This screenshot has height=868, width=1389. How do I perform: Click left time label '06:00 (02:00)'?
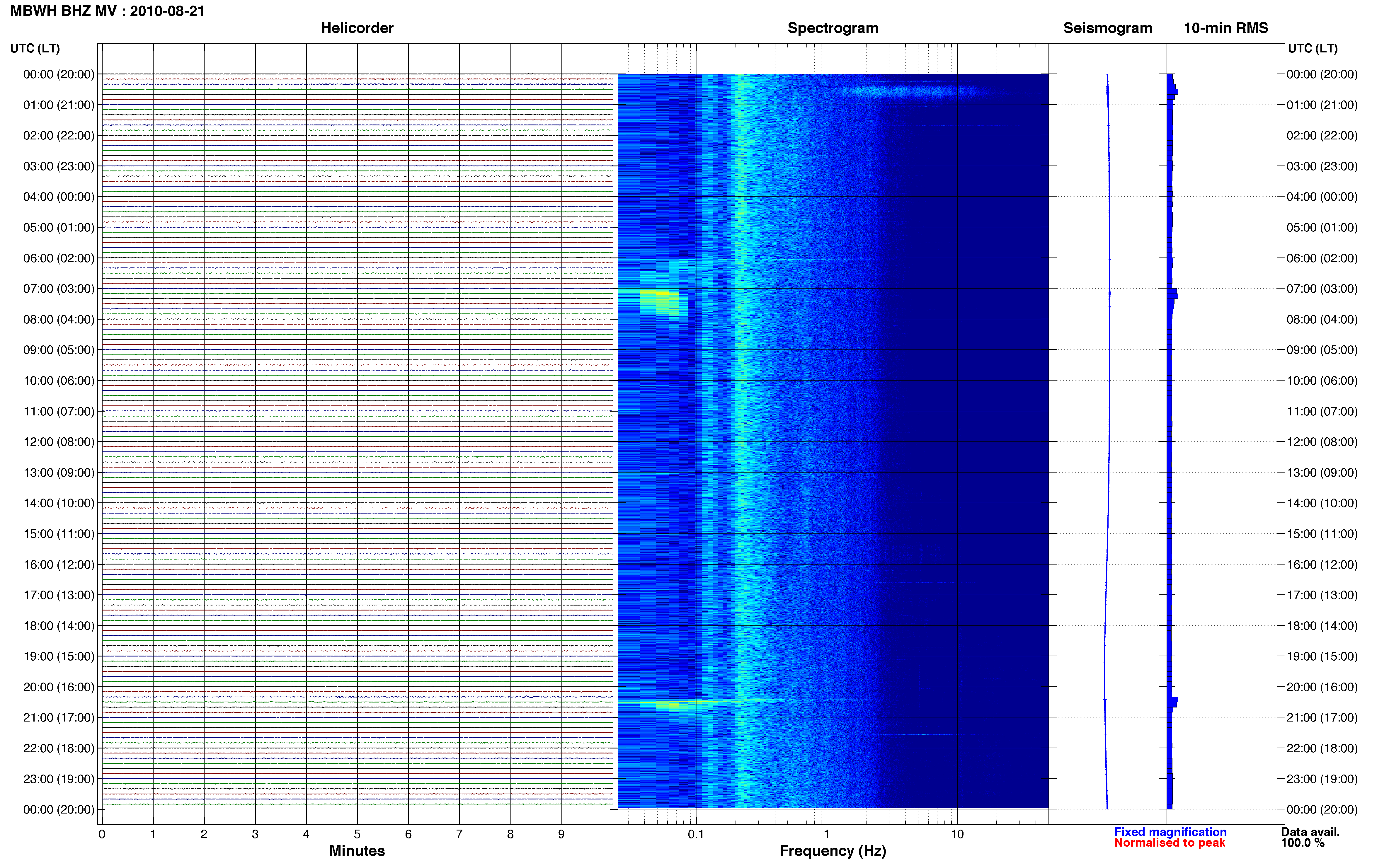59,258
